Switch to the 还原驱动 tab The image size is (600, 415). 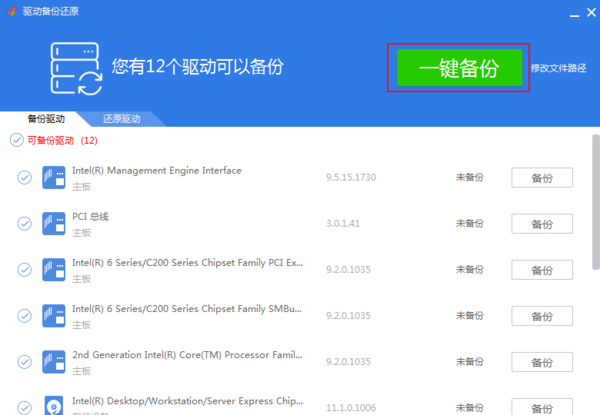[121, 118]
